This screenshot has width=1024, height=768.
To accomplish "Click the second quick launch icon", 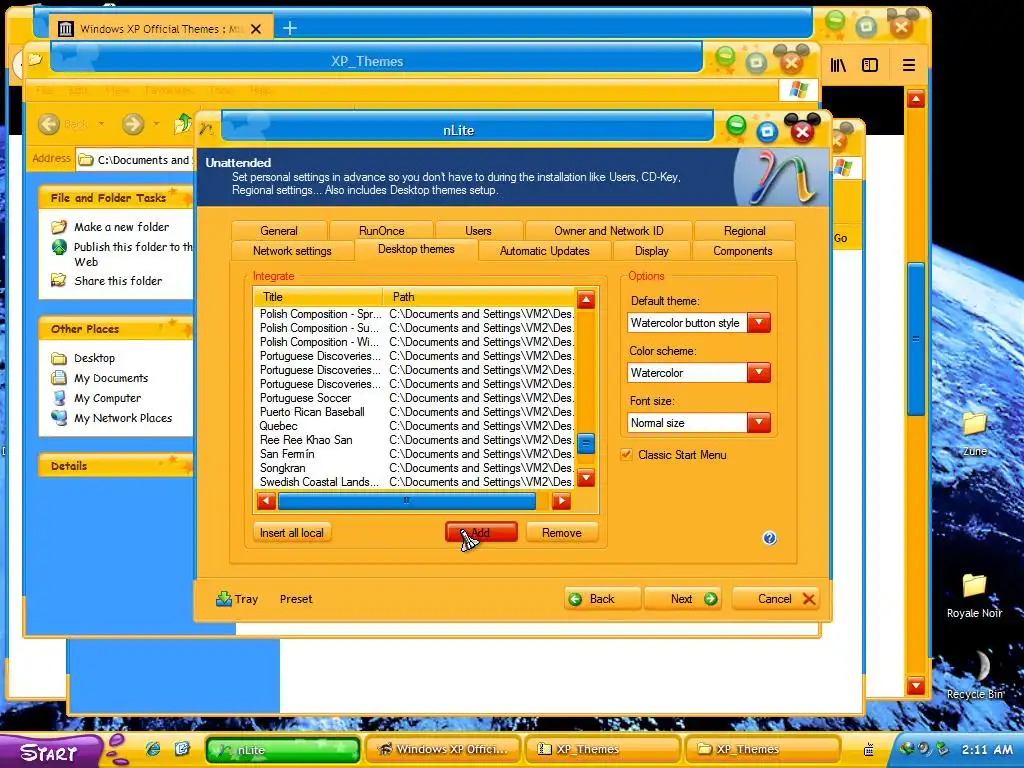I will pyautogui.click(x=182, y=749).
